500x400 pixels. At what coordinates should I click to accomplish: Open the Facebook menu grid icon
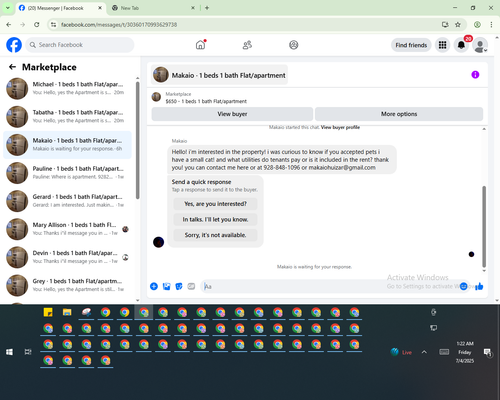click(x=442, y=45)
